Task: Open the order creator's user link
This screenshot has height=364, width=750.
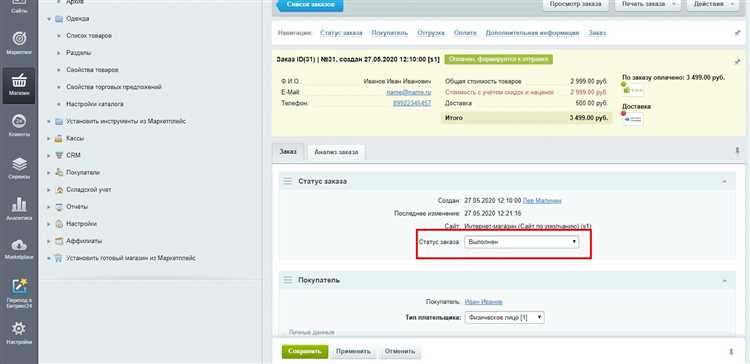Action: [542, 201]
